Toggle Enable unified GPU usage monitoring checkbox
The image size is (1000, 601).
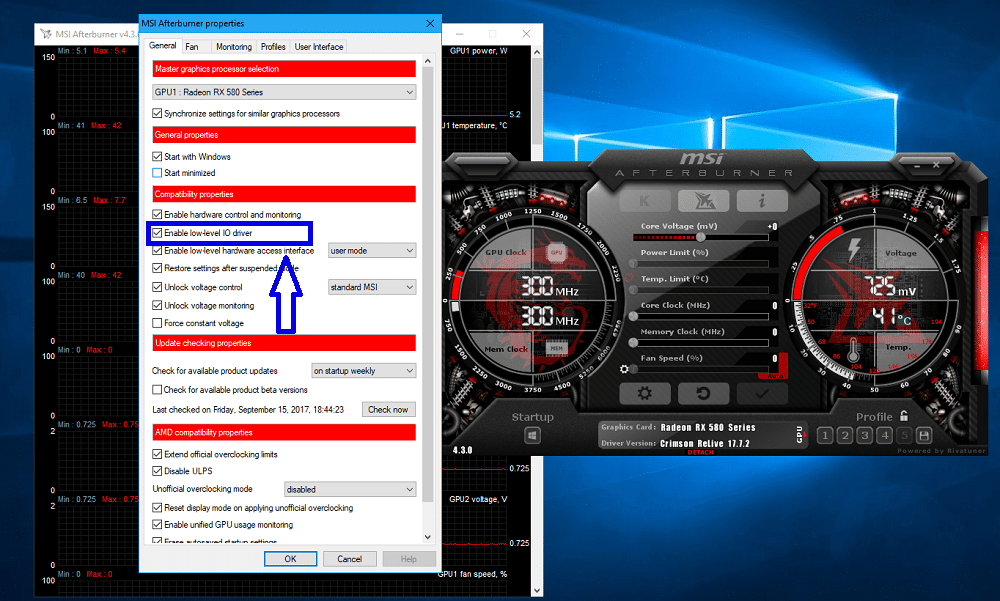click(x=157, y=524)
